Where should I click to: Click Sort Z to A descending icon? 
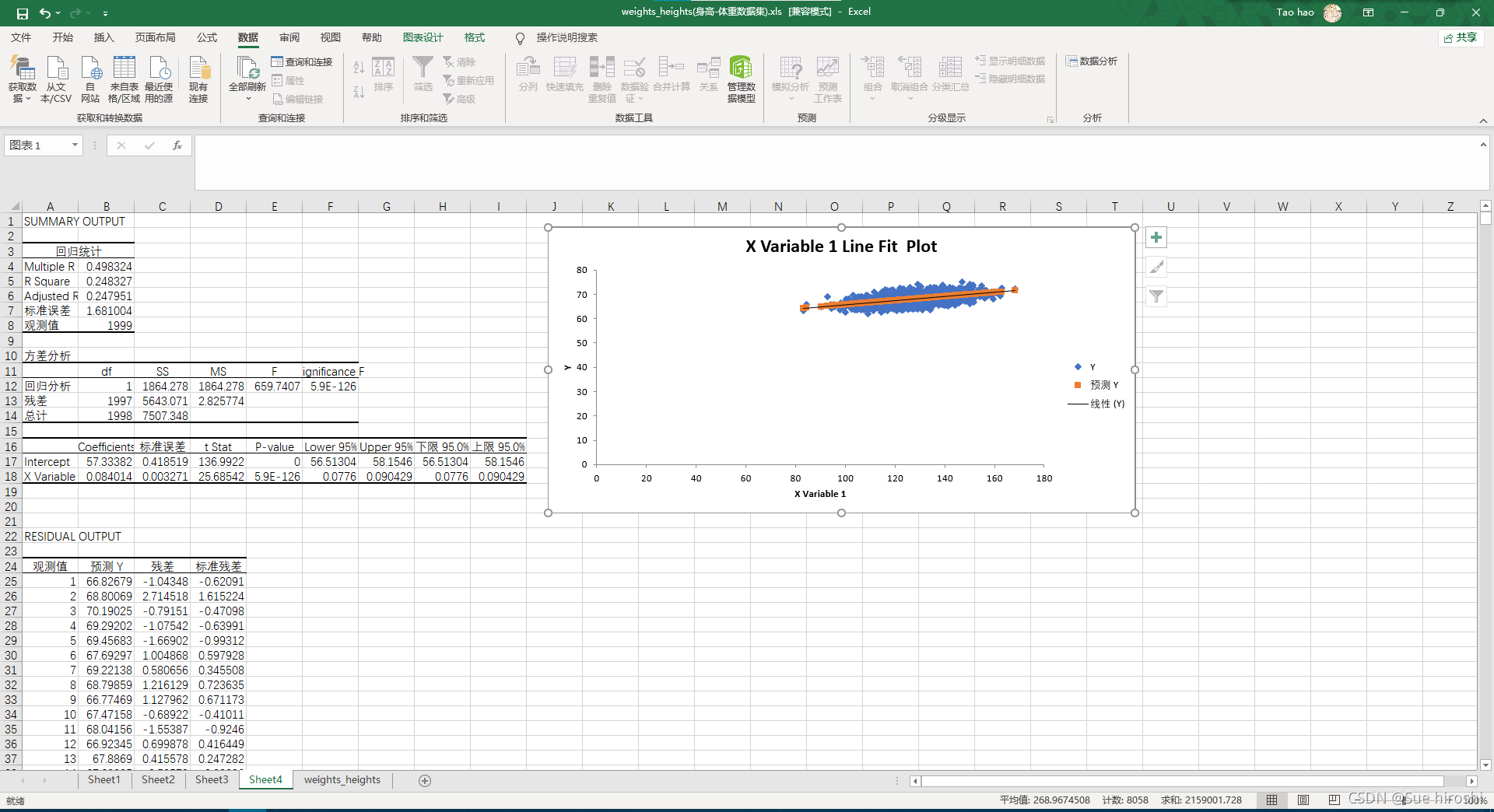(x=359, y=92)
